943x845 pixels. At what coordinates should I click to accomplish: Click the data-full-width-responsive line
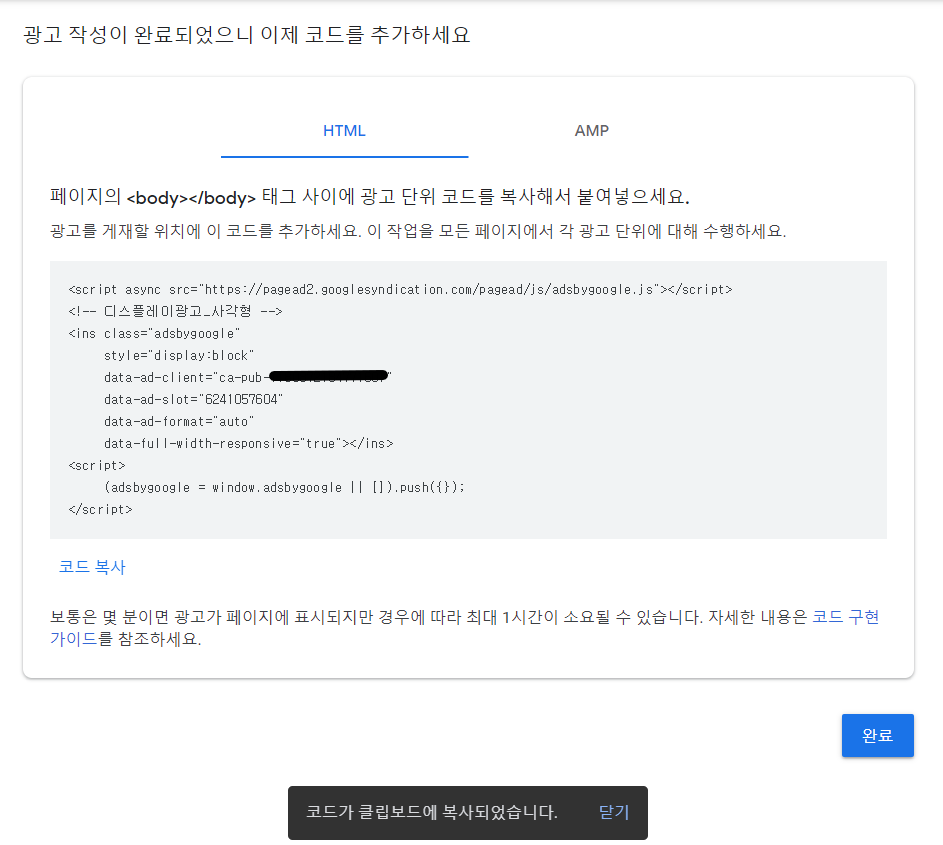tap(248, 443)
